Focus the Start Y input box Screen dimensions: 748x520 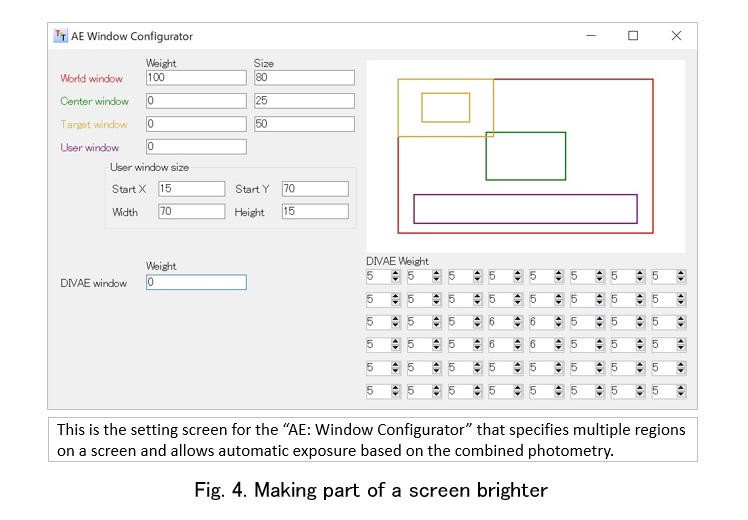point(314,189)
